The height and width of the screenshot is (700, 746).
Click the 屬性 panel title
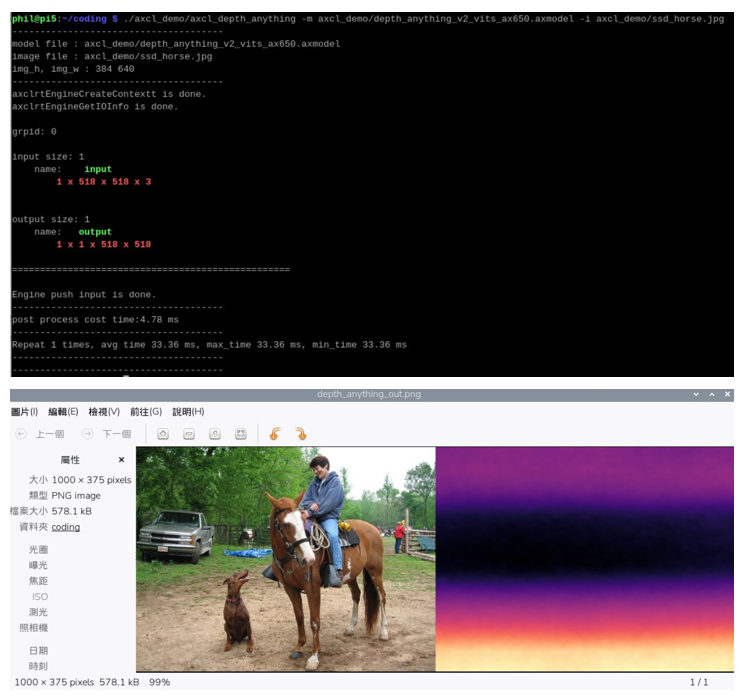coord(70,460)
